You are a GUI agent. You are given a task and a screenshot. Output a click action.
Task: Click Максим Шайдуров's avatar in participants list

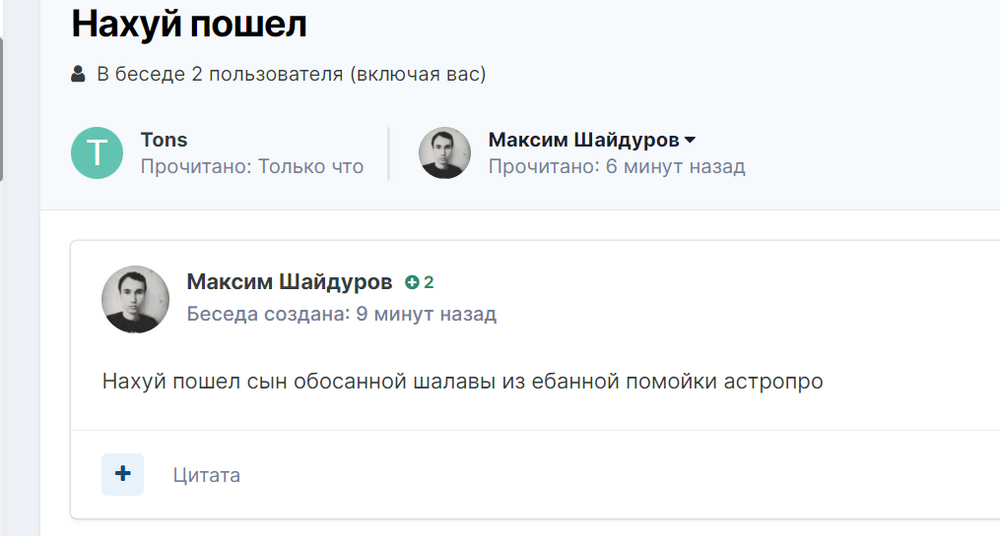[445, 153]
